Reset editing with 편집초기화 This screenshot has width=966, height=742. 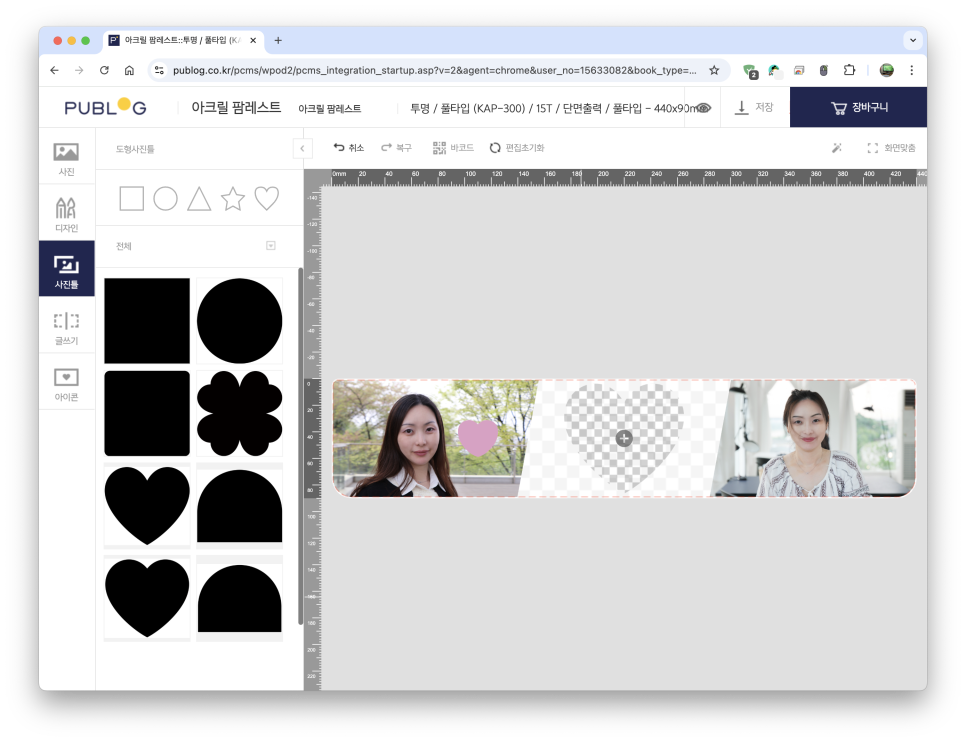[x=517, y=148]
